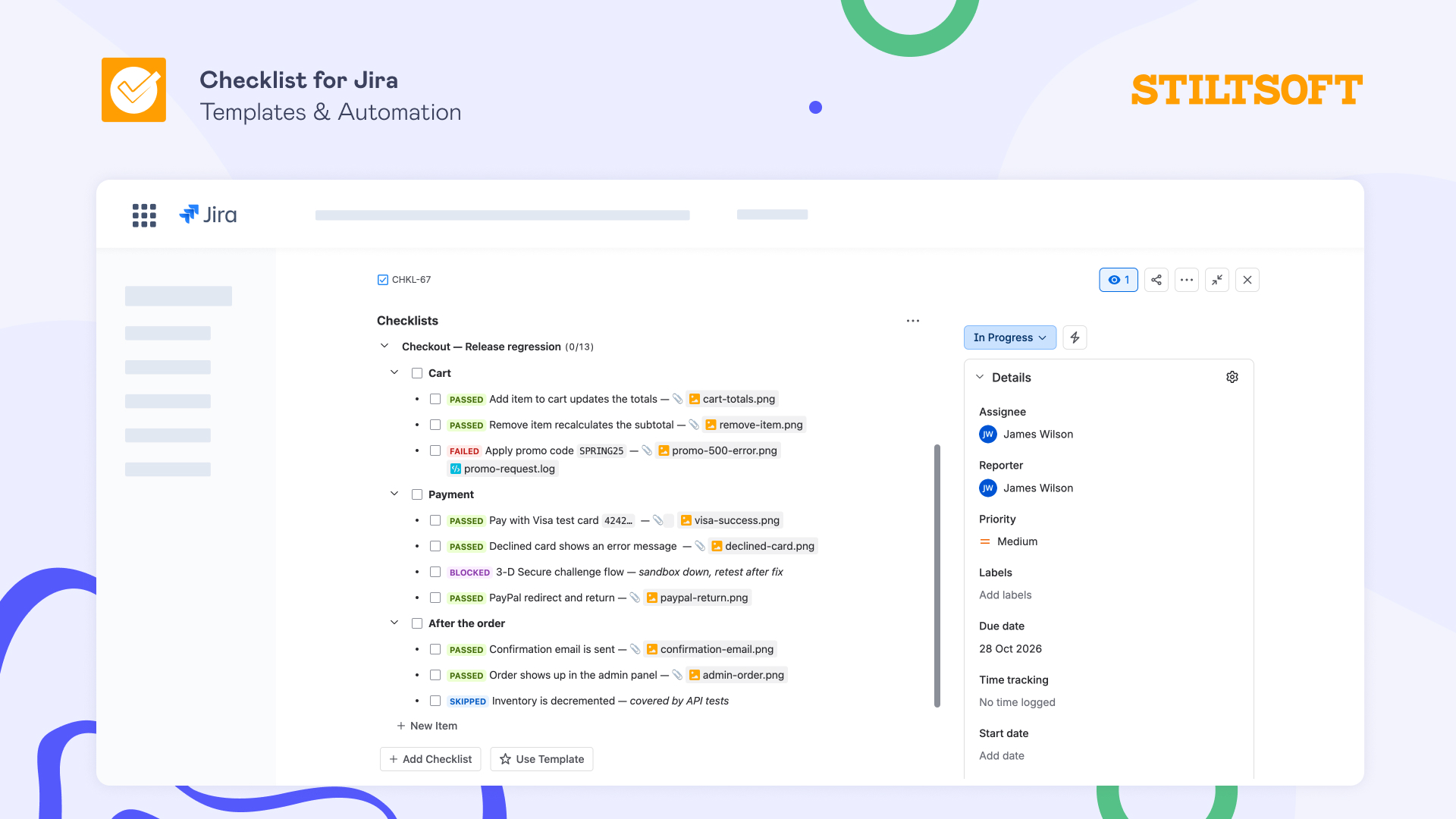Tick the 'Inventory is decremented' item
This screenshot has height=819, width=1456.
click(435, 701)
